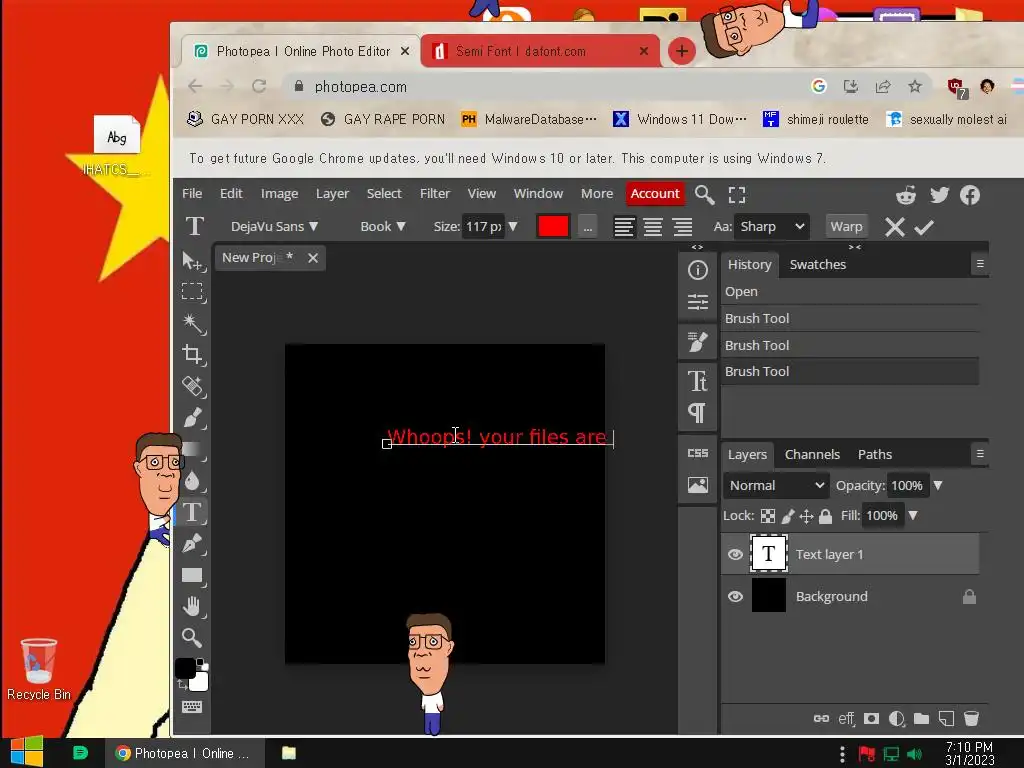Viewport: 1024px width, 768px height.
Task: Open the Brush settings panel icon
Action: [697, 341]
